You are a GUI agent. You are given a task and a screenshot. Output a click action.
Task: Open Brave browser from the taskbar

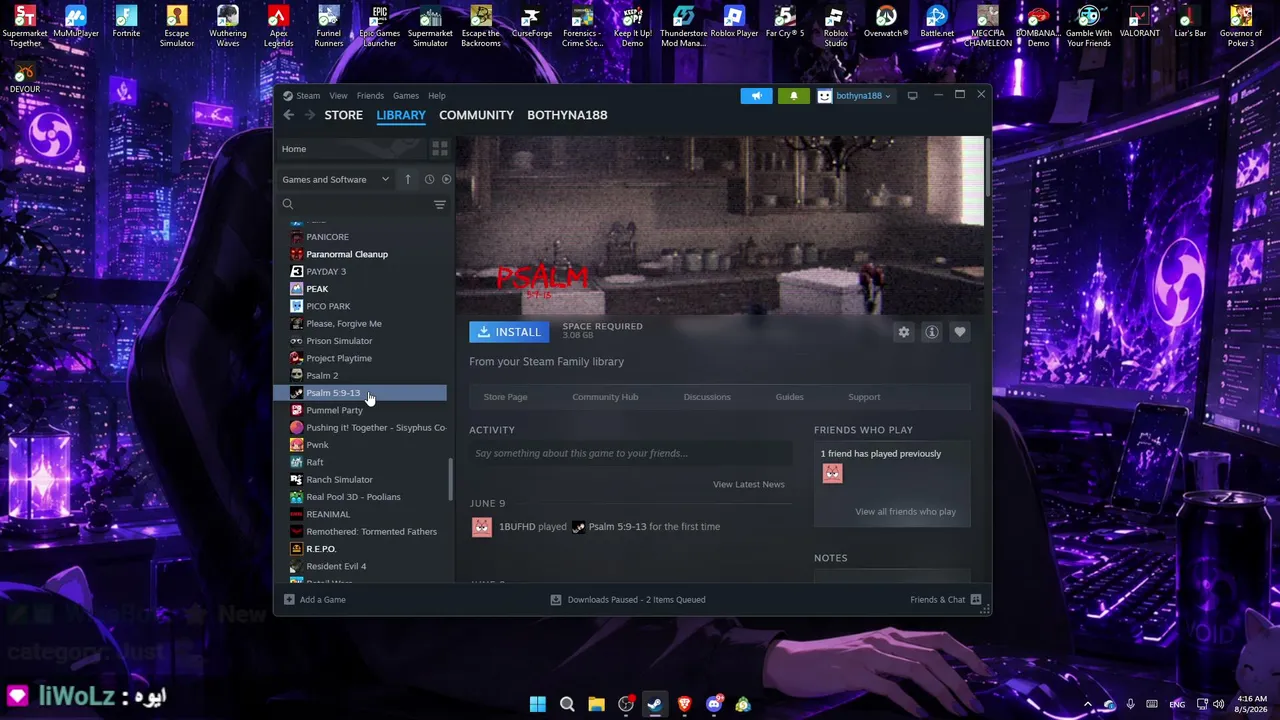coord(684,704)
